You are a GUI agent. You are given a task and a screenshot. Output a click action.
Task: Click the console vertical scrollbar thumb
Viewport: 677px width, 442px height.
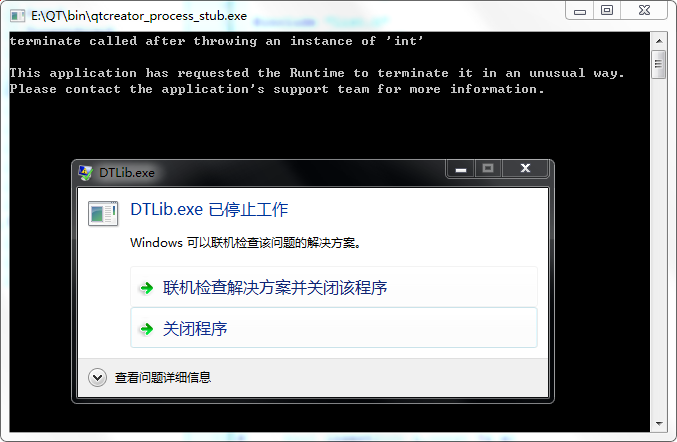point(659,64)
